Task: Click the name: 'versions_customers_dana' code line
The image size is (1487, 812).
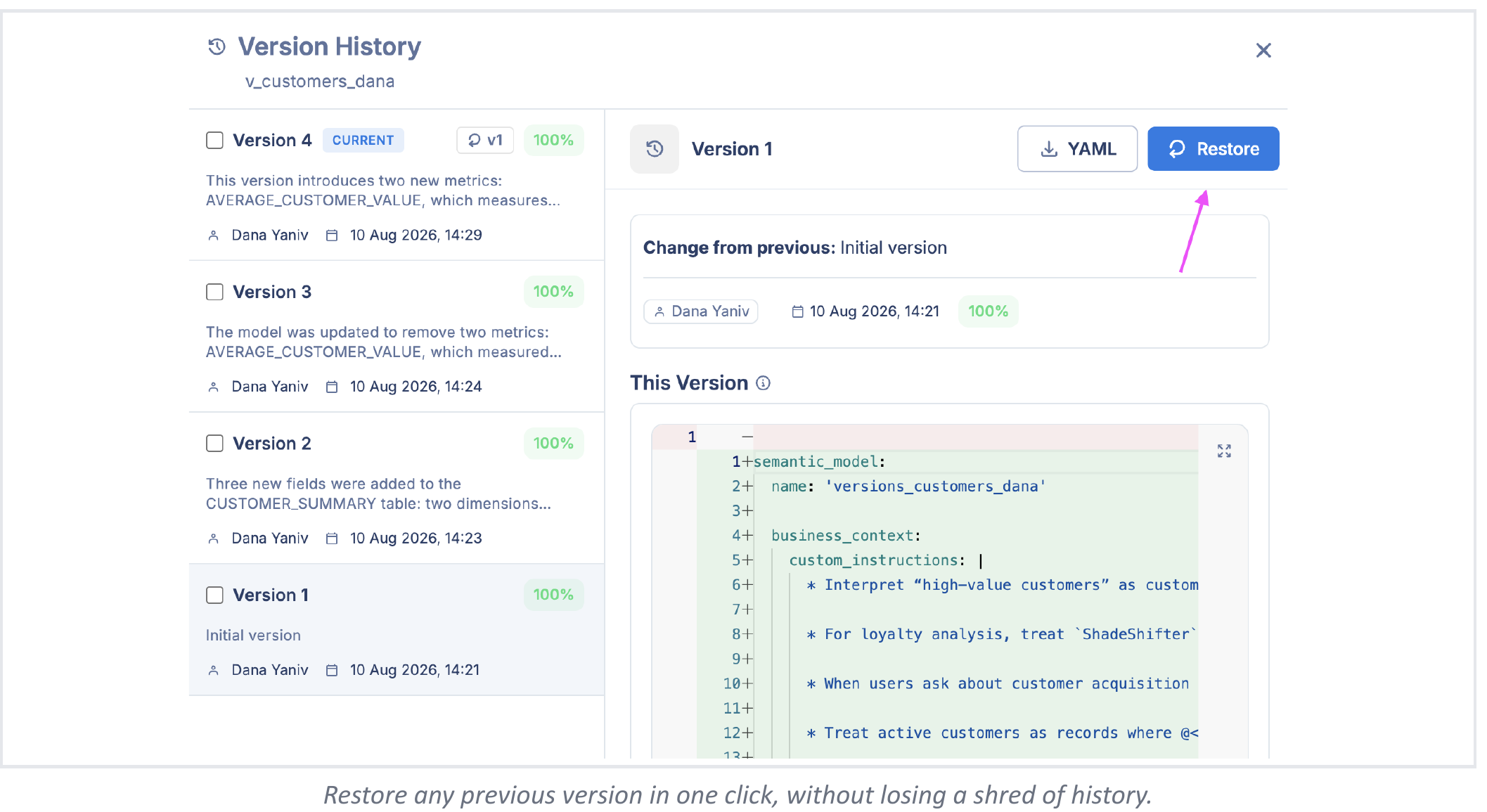Action: [908, 486]
